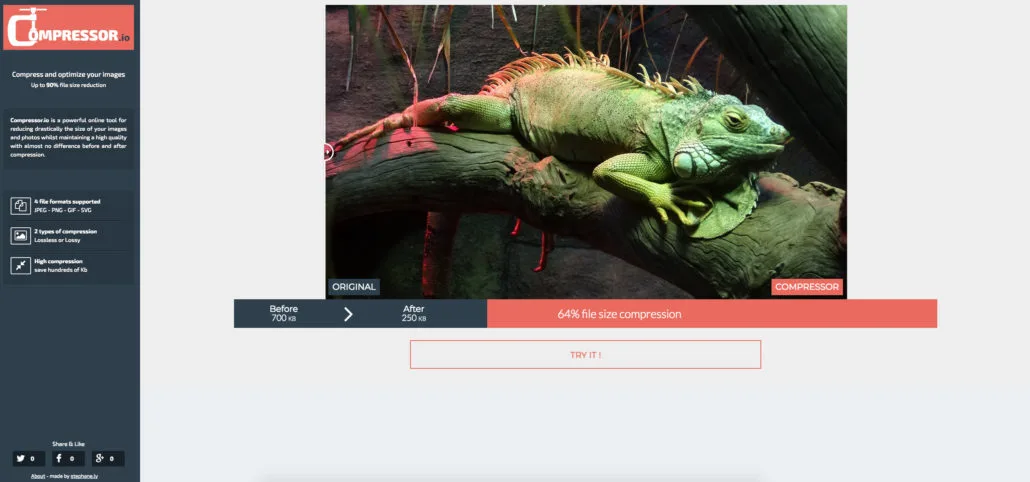Image resolution: width=1030 pixels, height=482 pixels.
Task: Click "2 types of compression" text
Action: 65,231
